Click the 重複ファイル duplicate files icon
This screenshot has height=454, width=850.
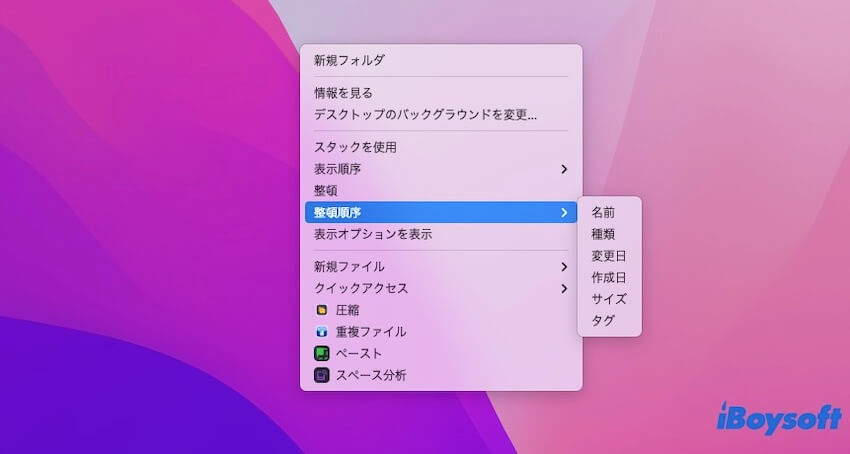[322, 332]
